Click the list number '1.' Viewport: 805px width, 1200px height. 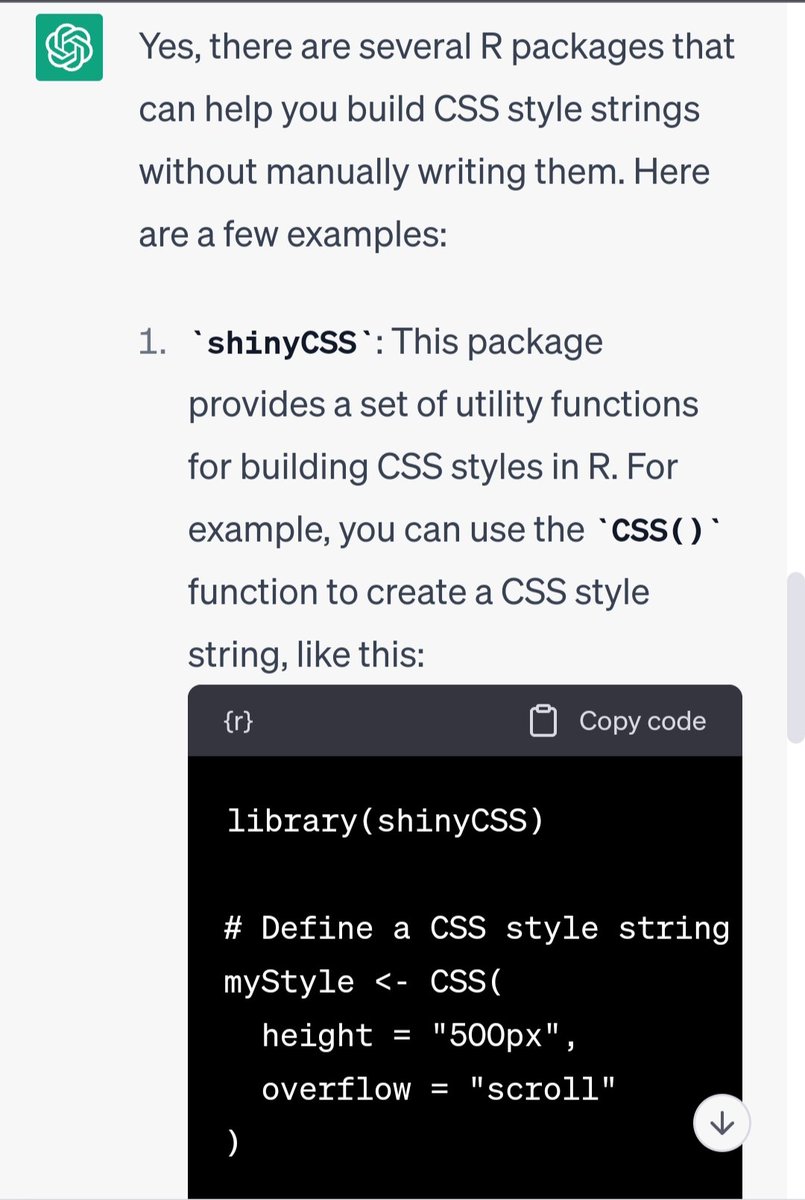tap(152, 343)
